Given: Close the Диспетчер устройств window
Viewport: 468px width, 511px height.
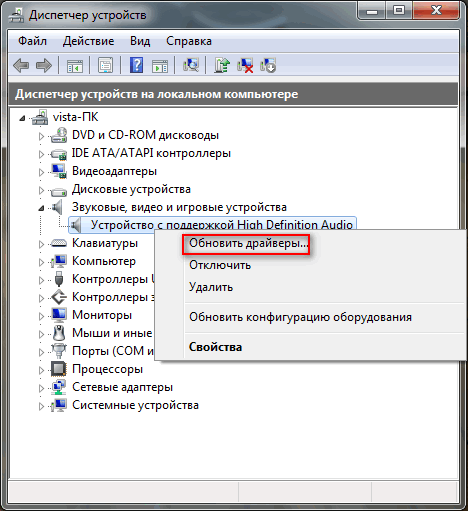Looking at the screenshot, I should [436, 11].
